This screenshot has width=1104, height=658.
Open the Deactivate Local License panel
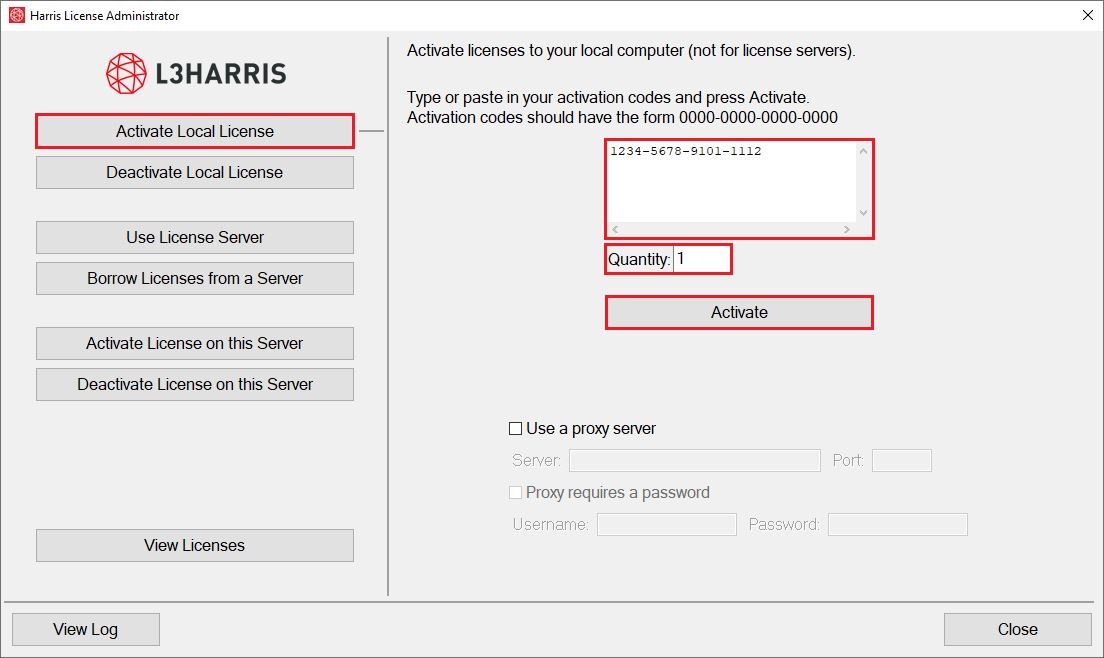(x=195, y=172)
